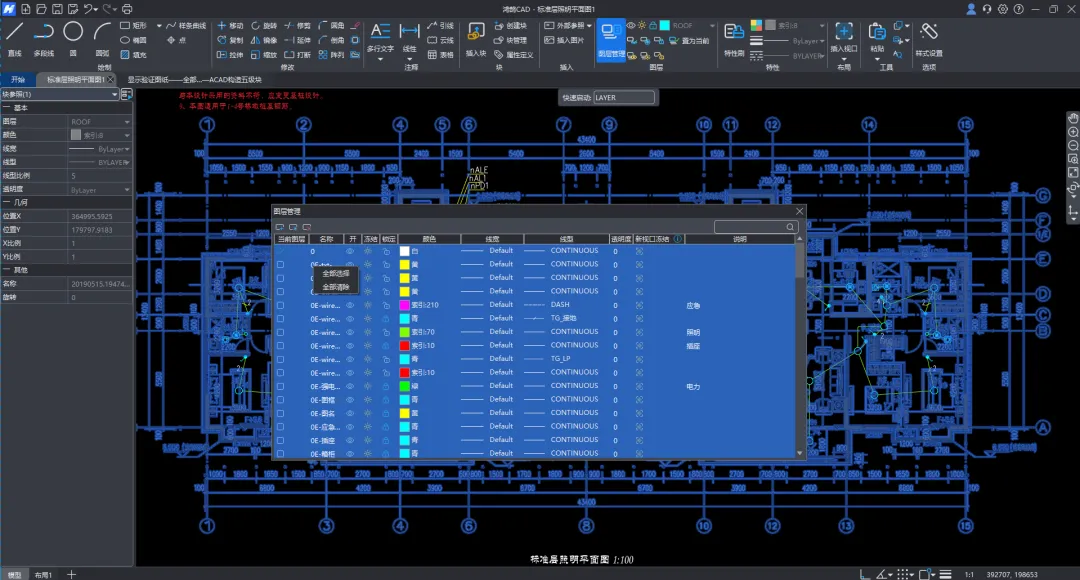Choose 全部选择 in context menu
Image resolution: width=1080 pixels, height=580 pixels.
coord(335,273)
